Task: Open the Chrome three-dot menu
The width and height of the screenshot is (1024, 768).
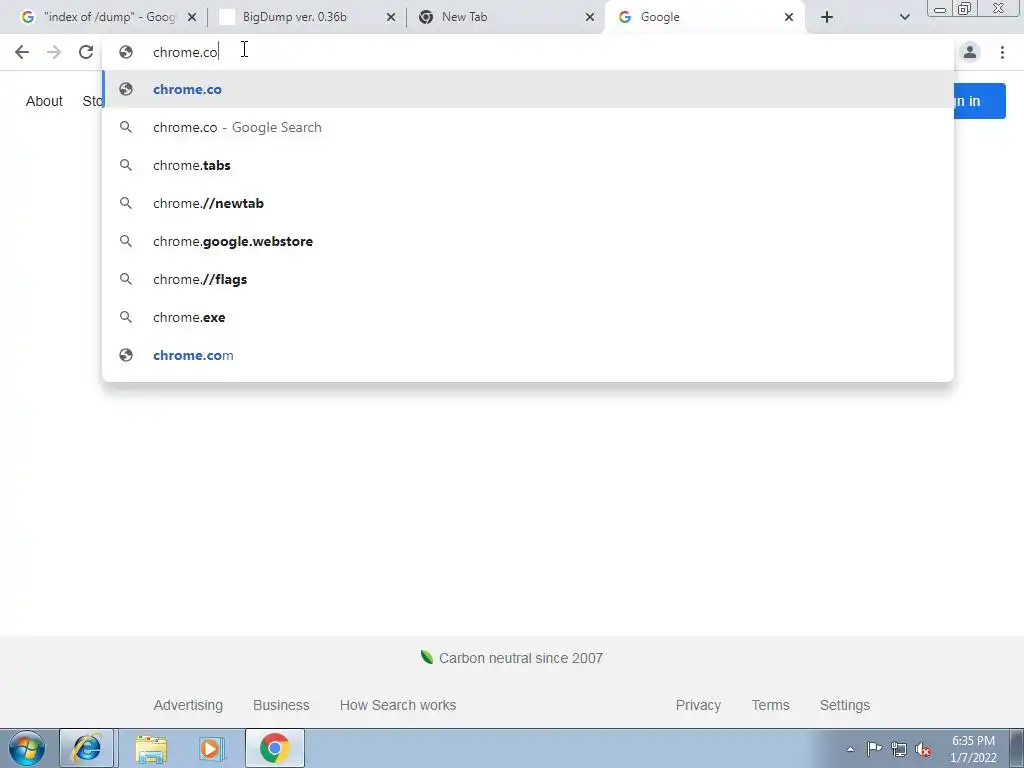Action: click(x=1002, y=52)
